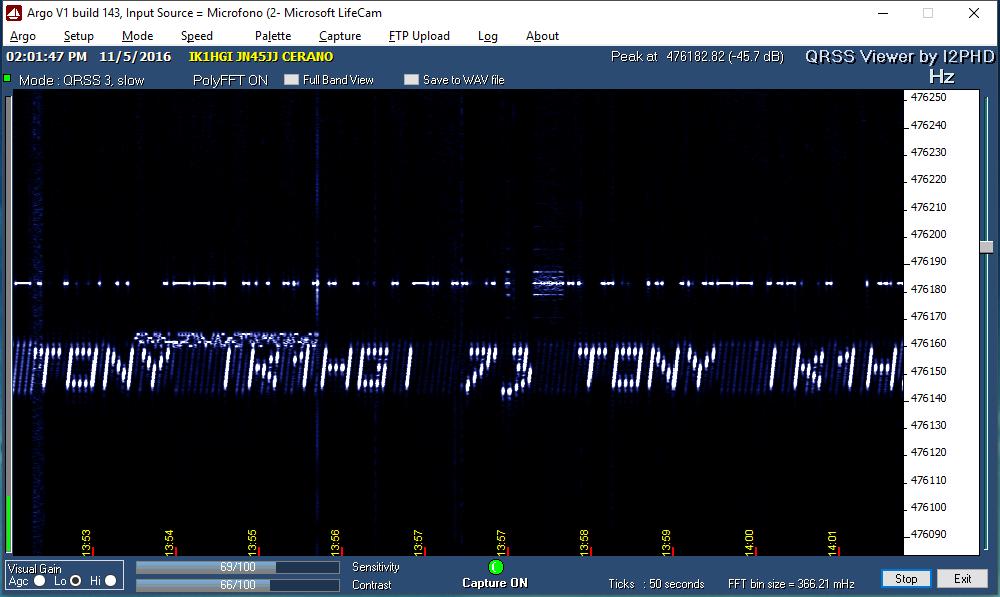Click the Stop button
This screenshot has height=597, width=1000.
[906, 579]
